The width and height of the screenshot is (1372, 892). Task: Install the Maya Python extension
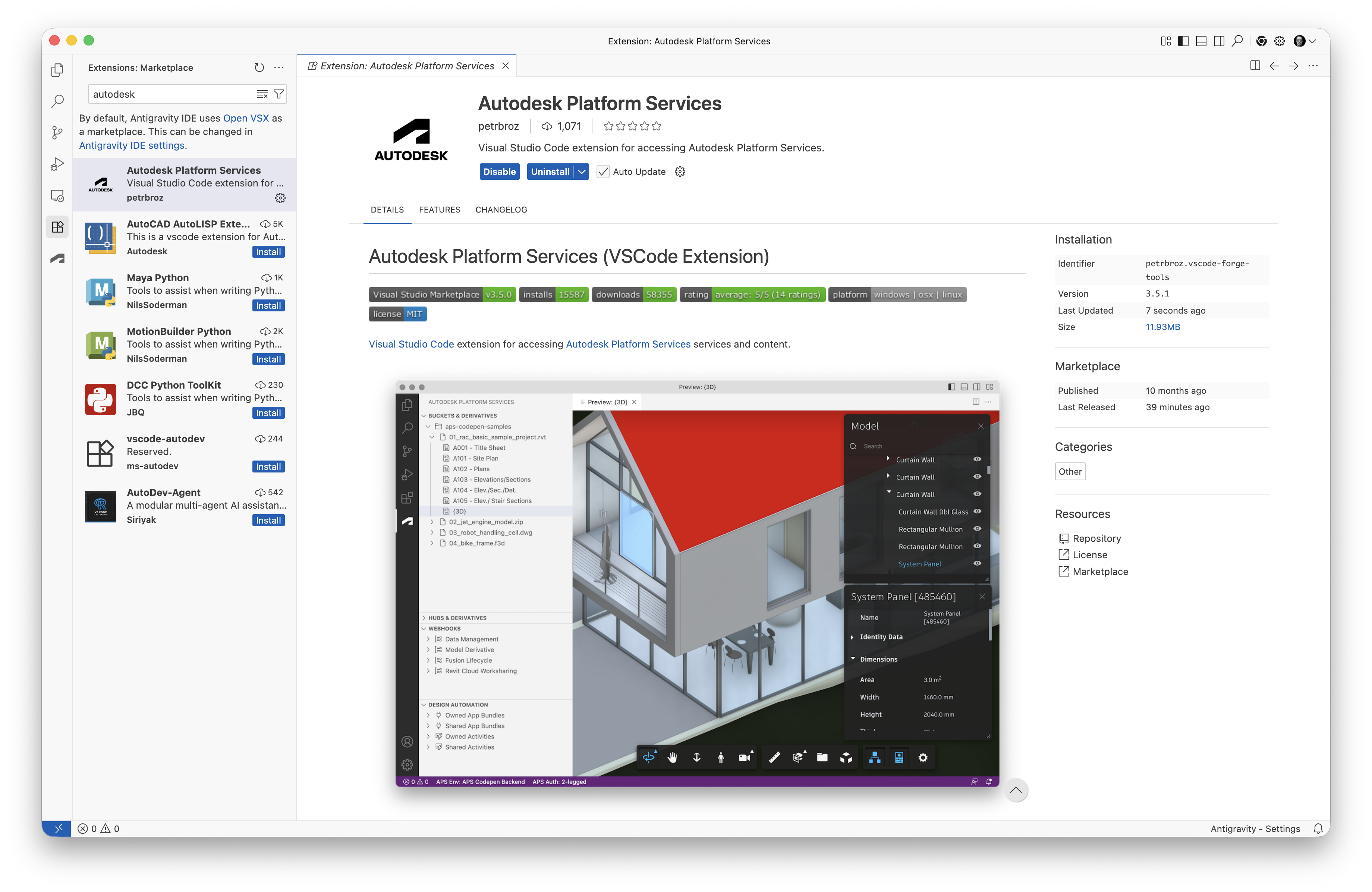tap(269, 305)
